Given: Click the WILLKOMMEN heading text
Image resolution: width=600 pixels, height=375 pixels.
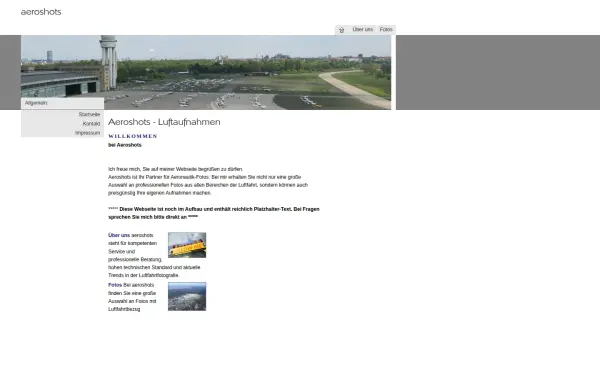Looking at the screenshot, I should (x=133, y=136).
